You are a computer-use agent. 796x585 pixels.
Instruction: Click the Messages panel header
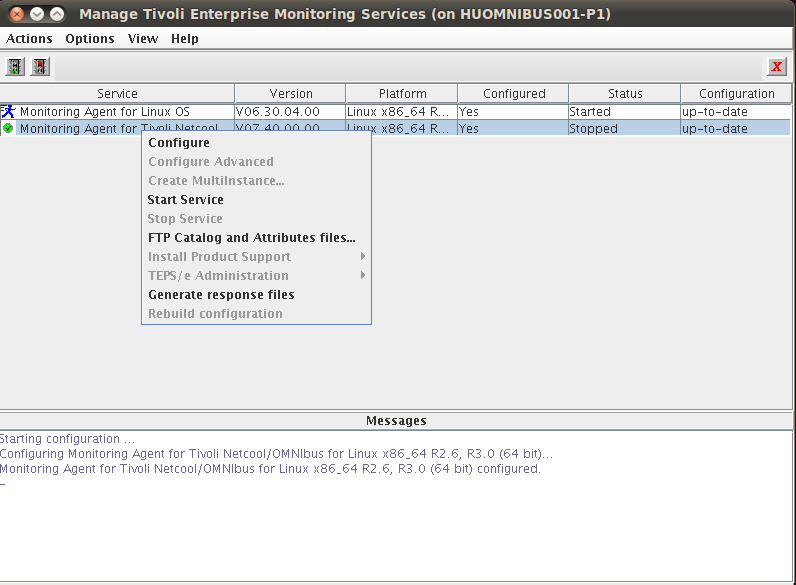coord(396,420)
